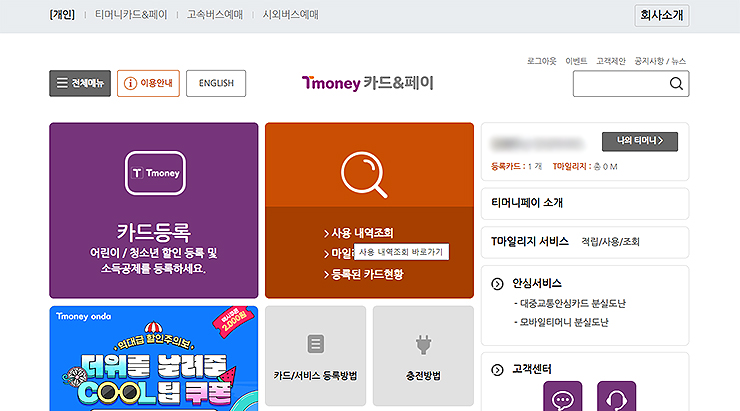The height and width of the screenshot is (411, 740).
Task: Click the 안심서비스 arrow icon
Action: [x=497, y=284]
